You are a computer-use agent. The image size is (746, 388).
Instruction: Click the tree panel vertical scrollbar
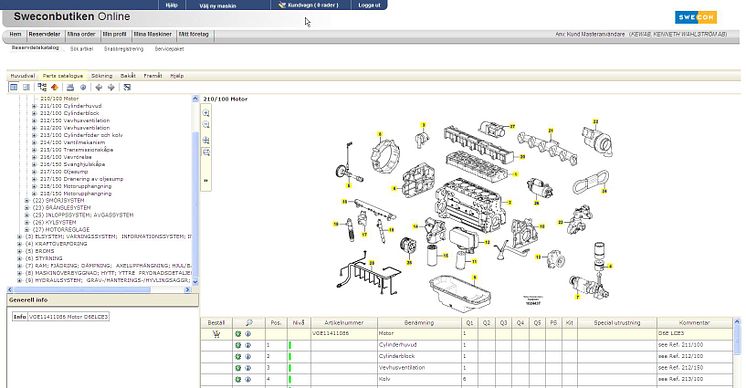(195, 190)
